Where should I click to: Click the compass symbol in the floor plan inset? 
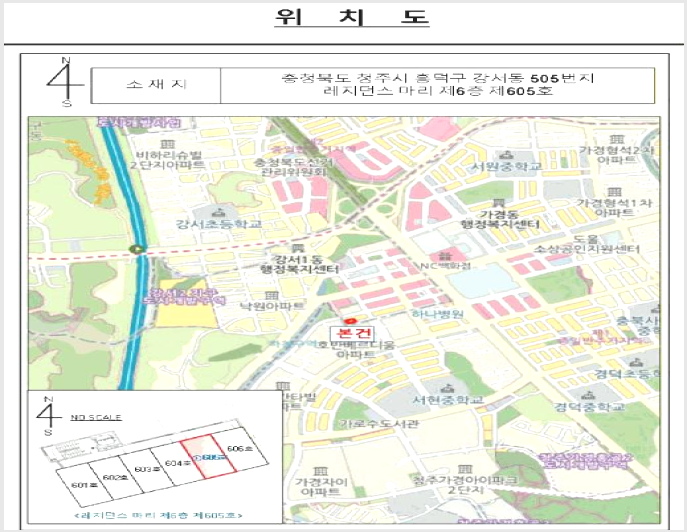pos(49,415)
